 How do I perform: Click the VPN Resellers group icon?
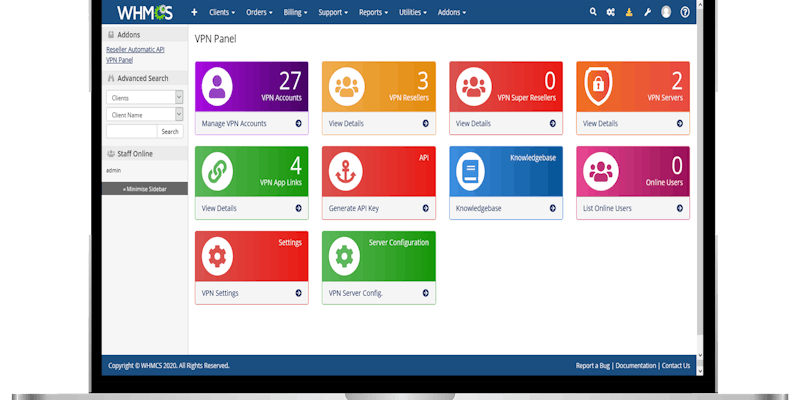347,87
